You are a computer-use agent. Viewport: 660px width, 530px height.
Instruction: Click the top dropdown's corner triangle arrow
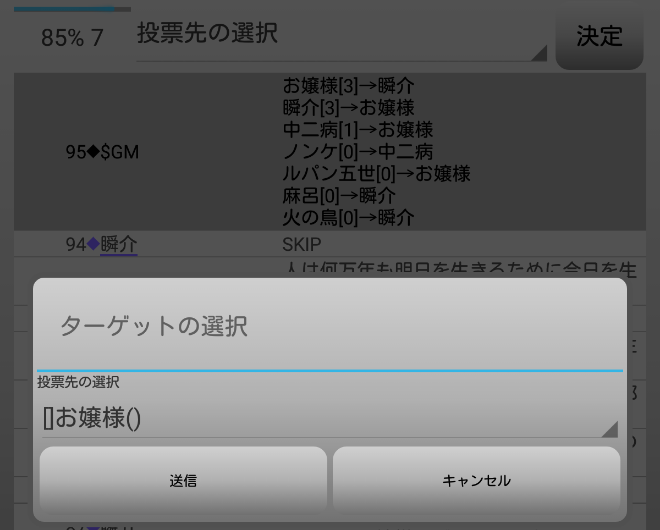[x=539, y=53]
